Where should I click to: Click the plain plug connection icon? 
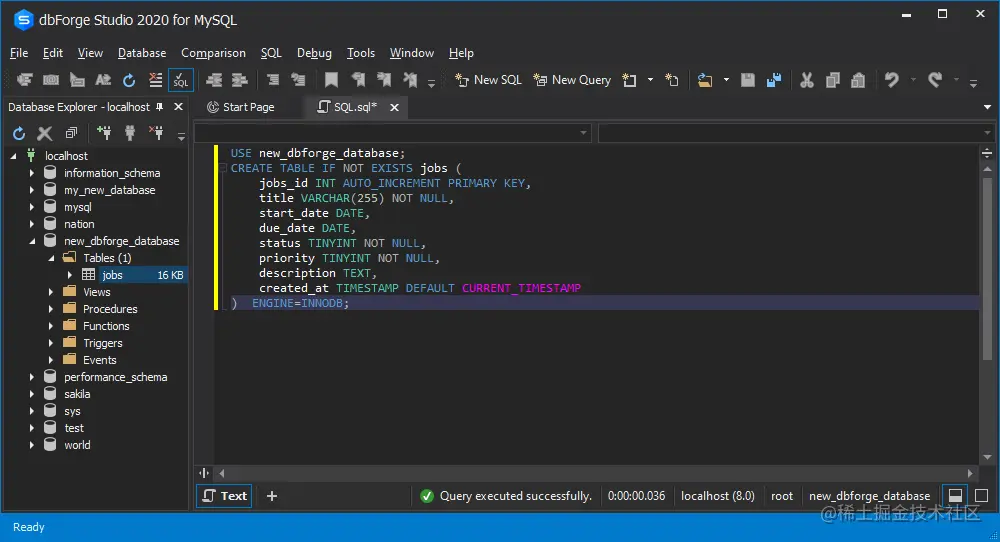[x=130, y=133]
